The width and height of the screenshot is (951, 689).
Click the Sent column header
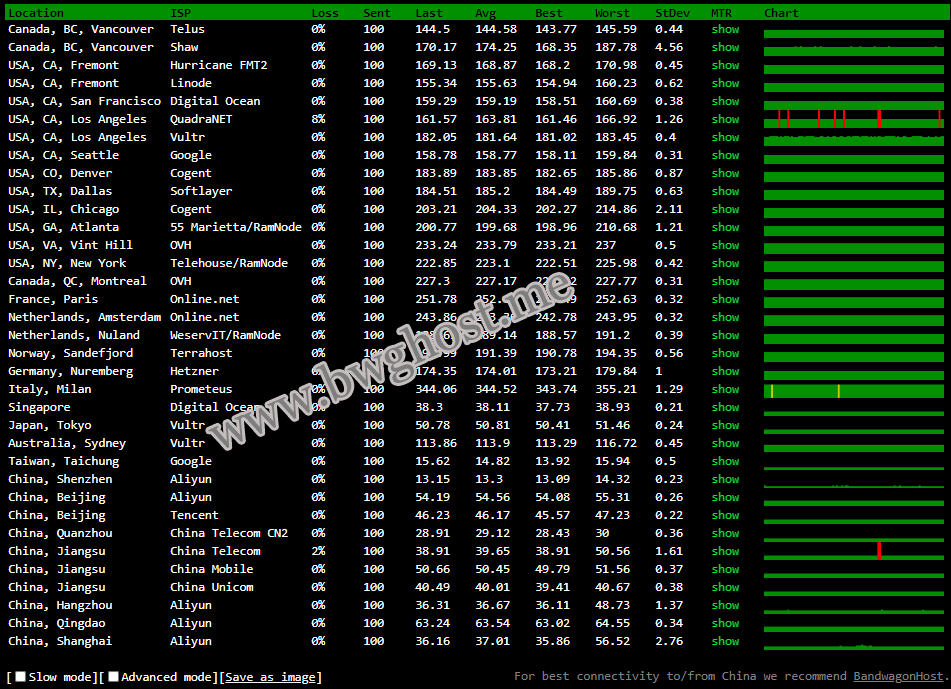[x=377, y=13]
